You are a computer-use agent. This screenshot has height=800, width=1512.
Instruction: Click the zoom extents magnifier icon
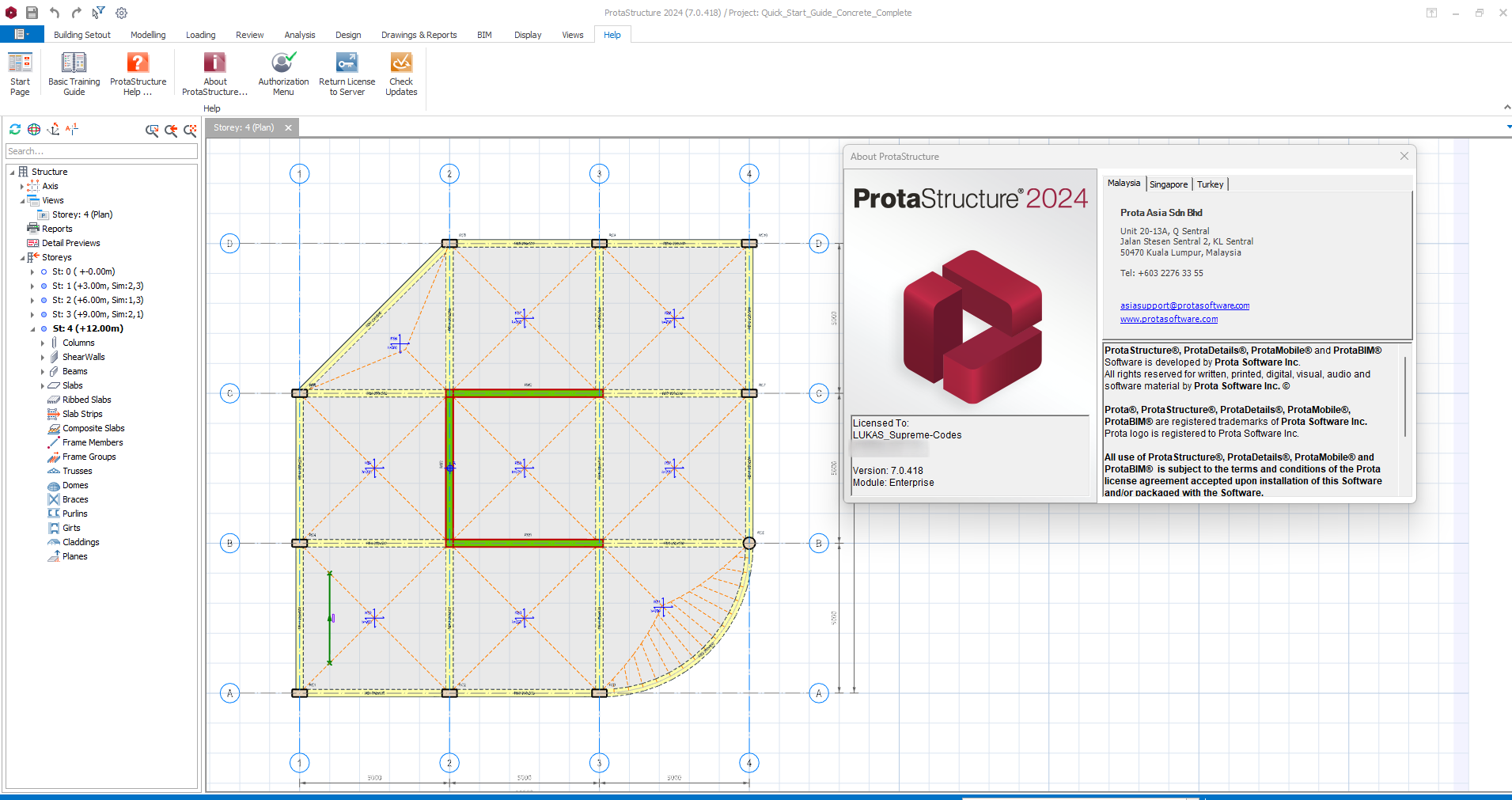pos(190,131)
